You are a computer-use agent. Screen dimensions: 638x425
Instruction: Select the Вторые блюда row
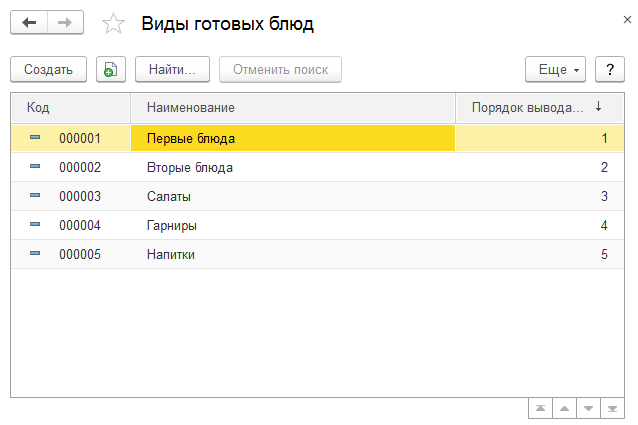coord(317,167)
